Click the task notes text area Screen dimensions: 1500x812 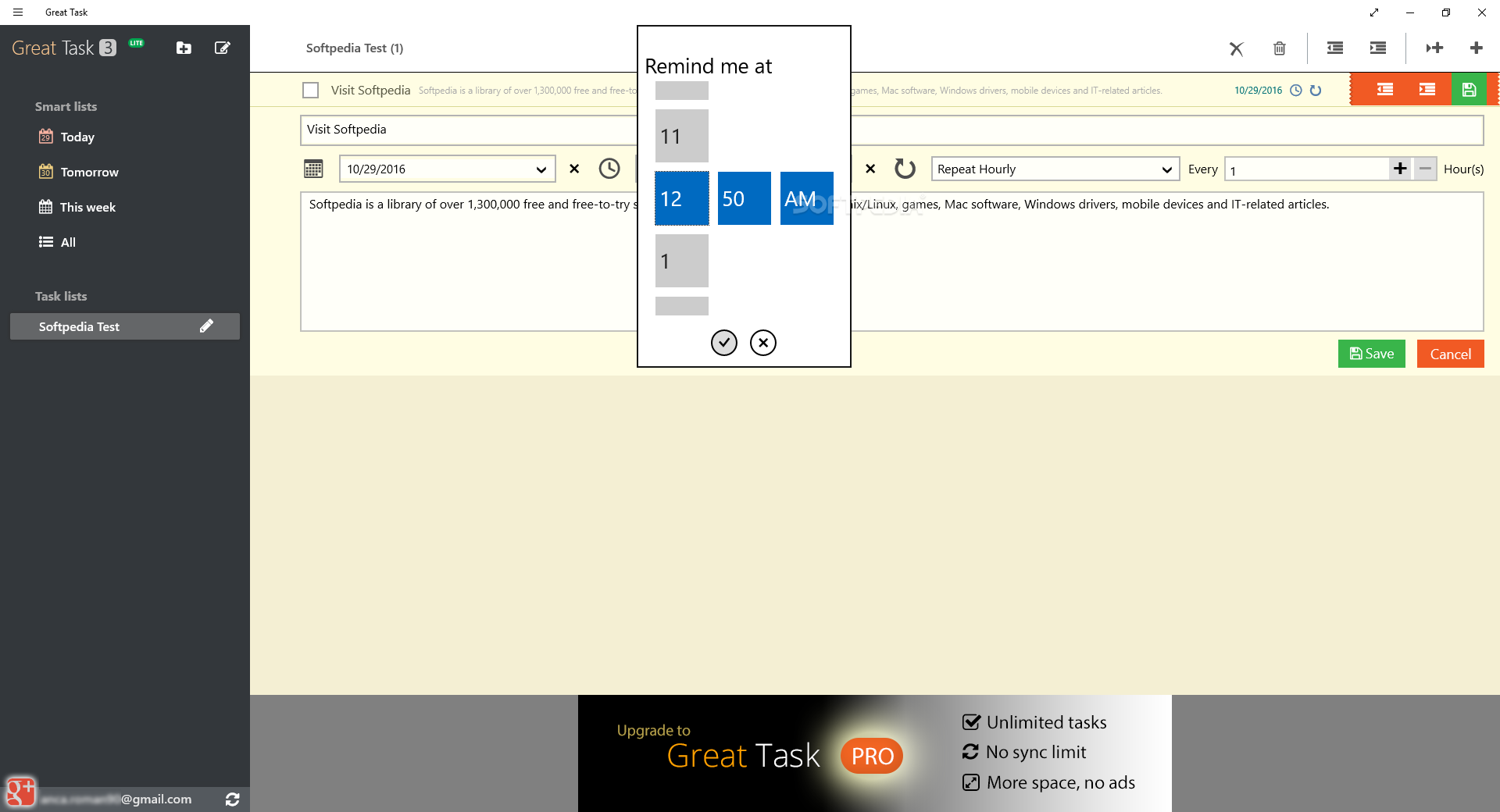click(891, 262)
